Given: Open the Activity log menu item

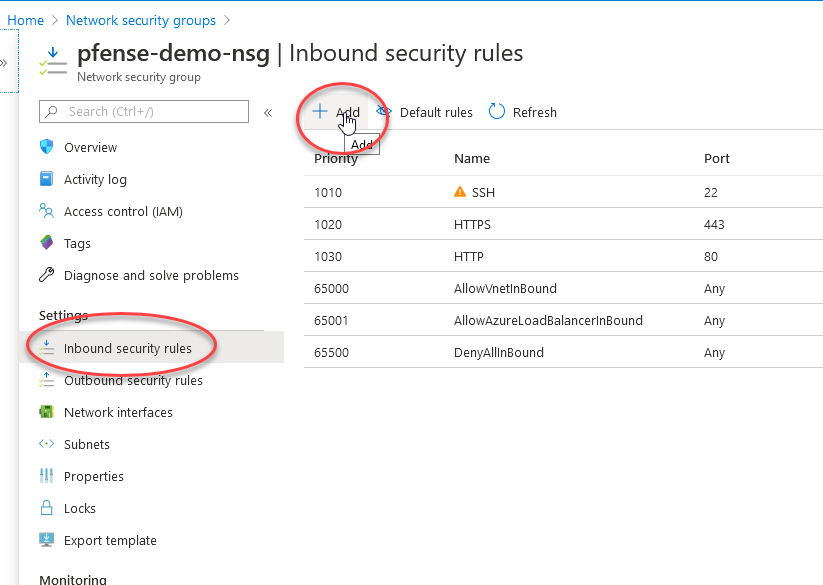Looking at the screenshot, I should [x=95, y=179].
